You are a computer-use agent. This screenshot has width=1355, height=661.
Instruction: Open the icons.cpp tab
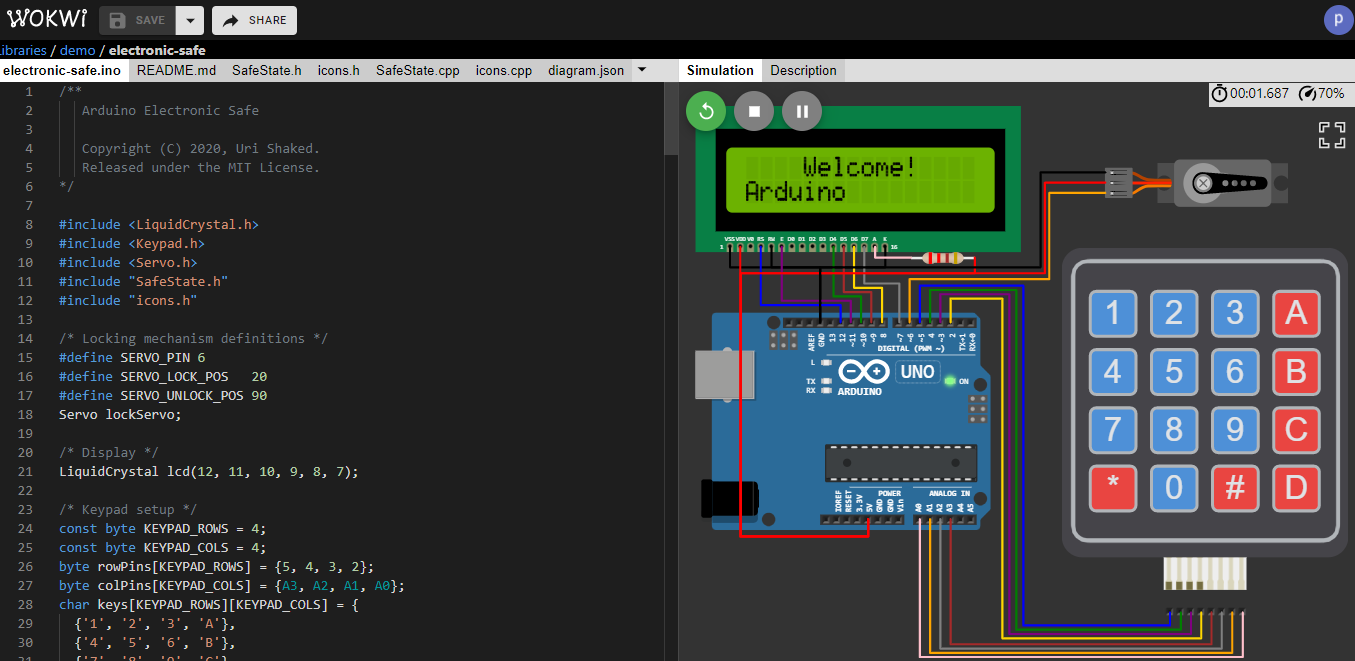504,70
